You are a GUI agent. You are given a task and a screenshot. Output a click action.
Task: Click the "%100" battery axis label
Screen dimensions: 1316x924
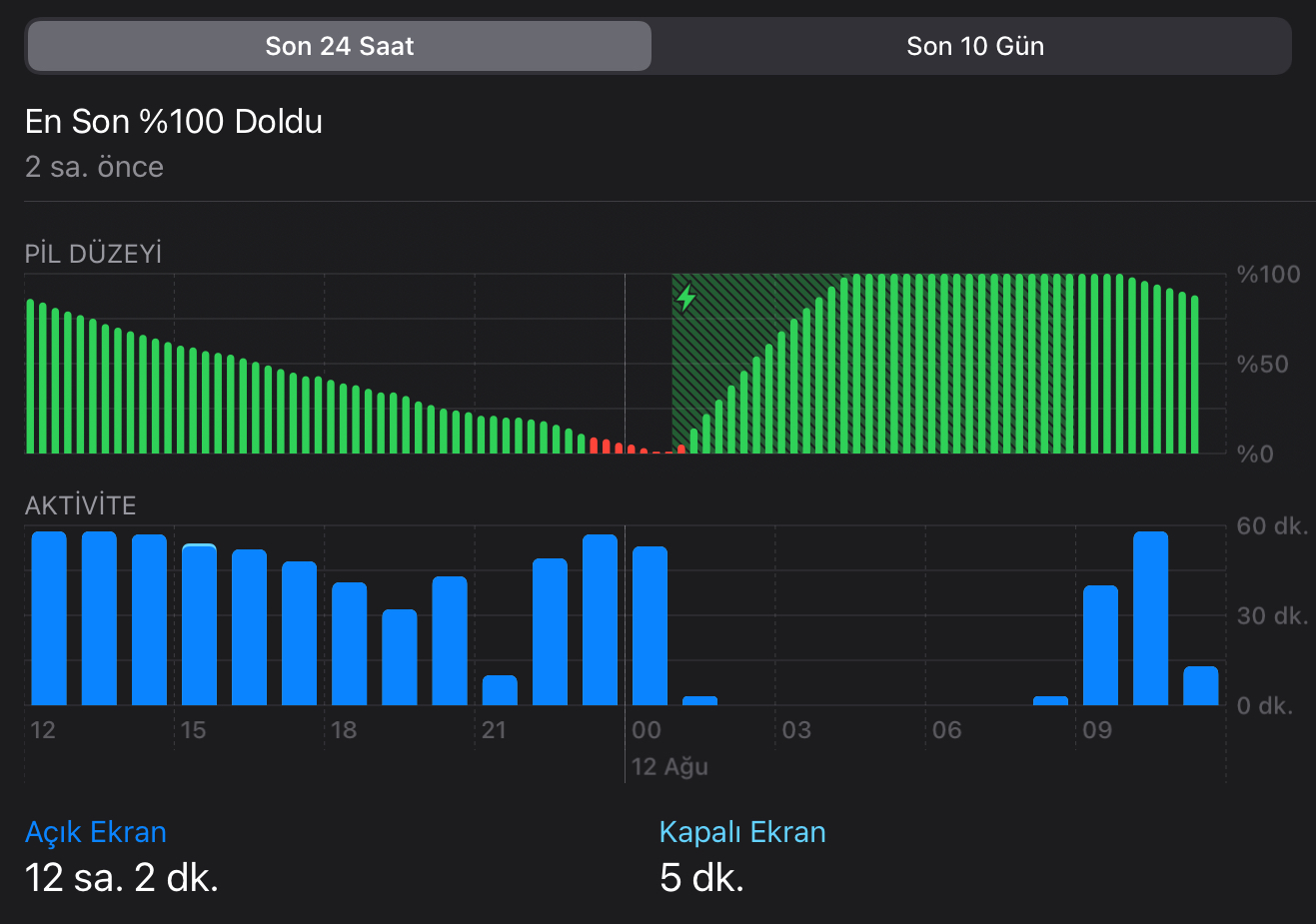(1268, 275)
